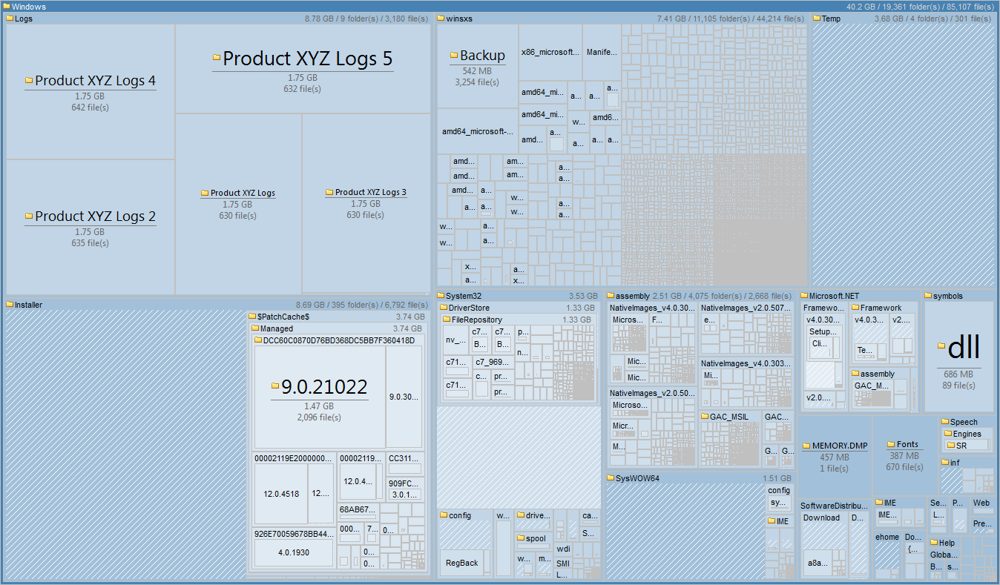Screen dimensions: 1000x585
Task: Click the "68AB67..." block in Managed
Action: click(357, 510)
